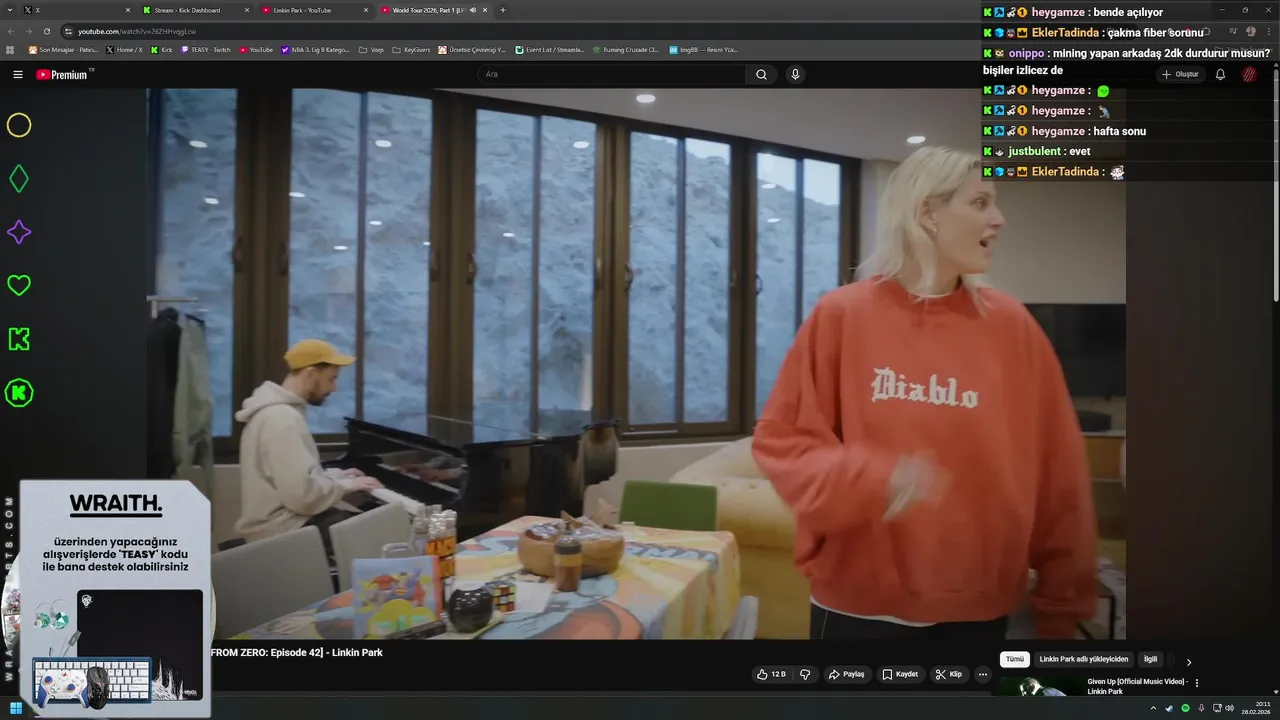Viewport: 1280px width, 720px height.
Task: Open options for Given Up video suggestion
Action: click(x=1197, y=684)
